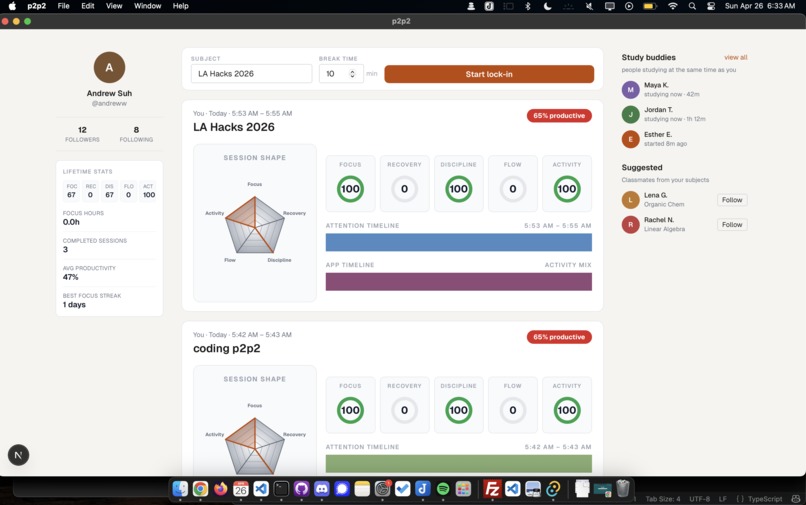The width and height of the screenshot is (806, 505).
Task: Click the view all link in Study buddies
Action: [x=736, y=57]
